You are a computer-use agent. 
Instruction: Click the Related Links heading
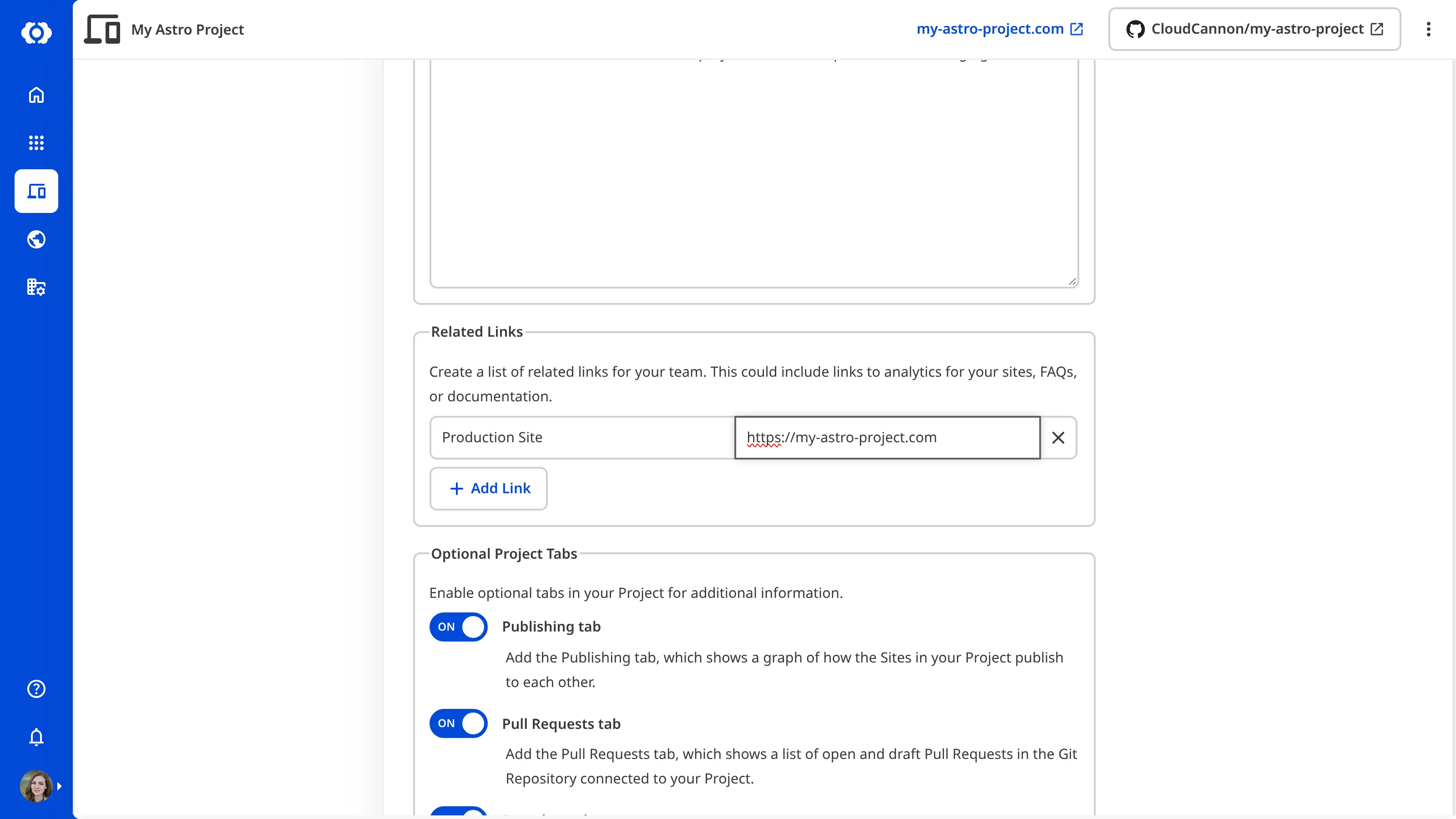pyautogui.click(x=476, y=332)
